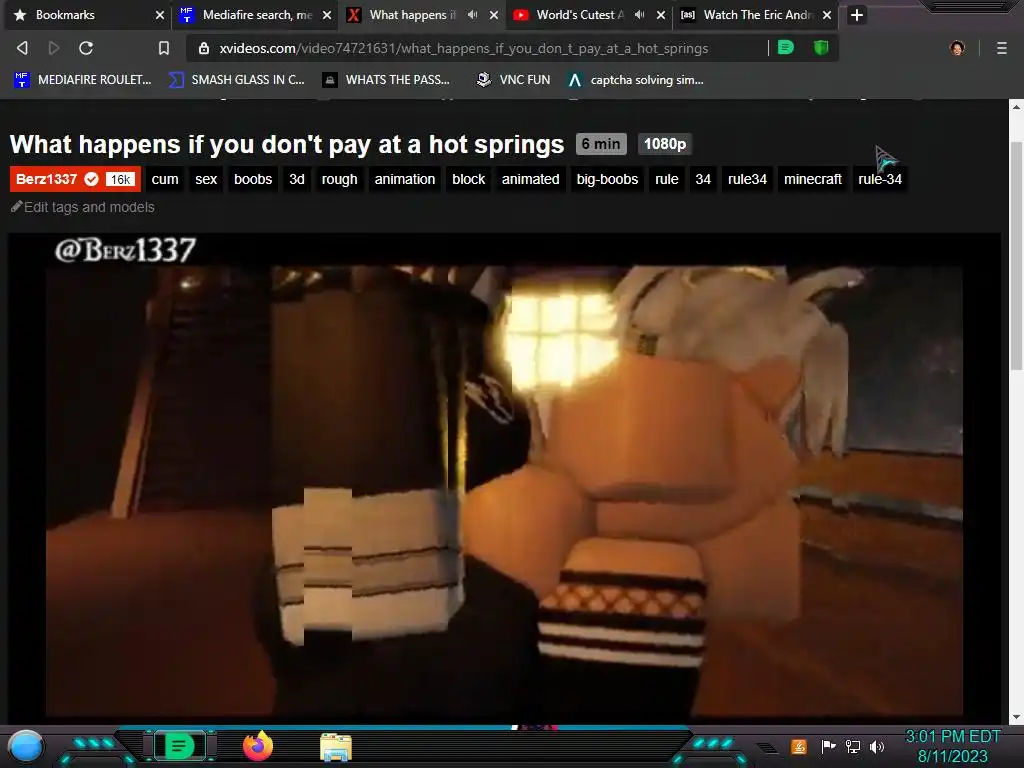Go back to the previous page
The height and width of the screenshot is (768, 1024).
pos(22,48)
